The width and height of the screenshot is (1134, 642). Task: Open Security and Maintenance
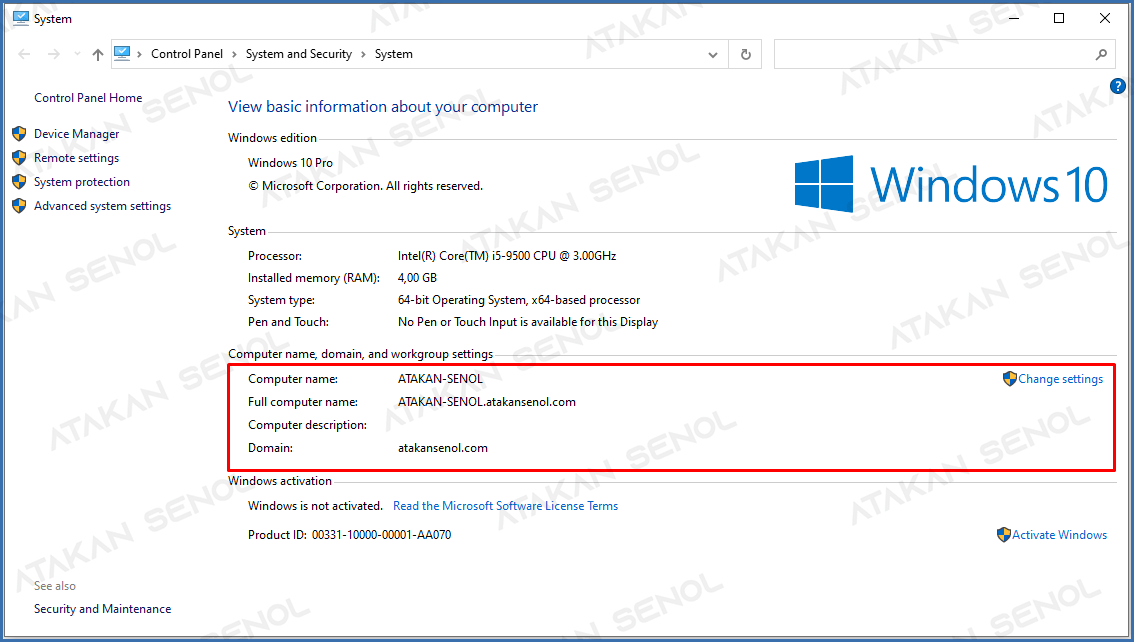point(103,609)
